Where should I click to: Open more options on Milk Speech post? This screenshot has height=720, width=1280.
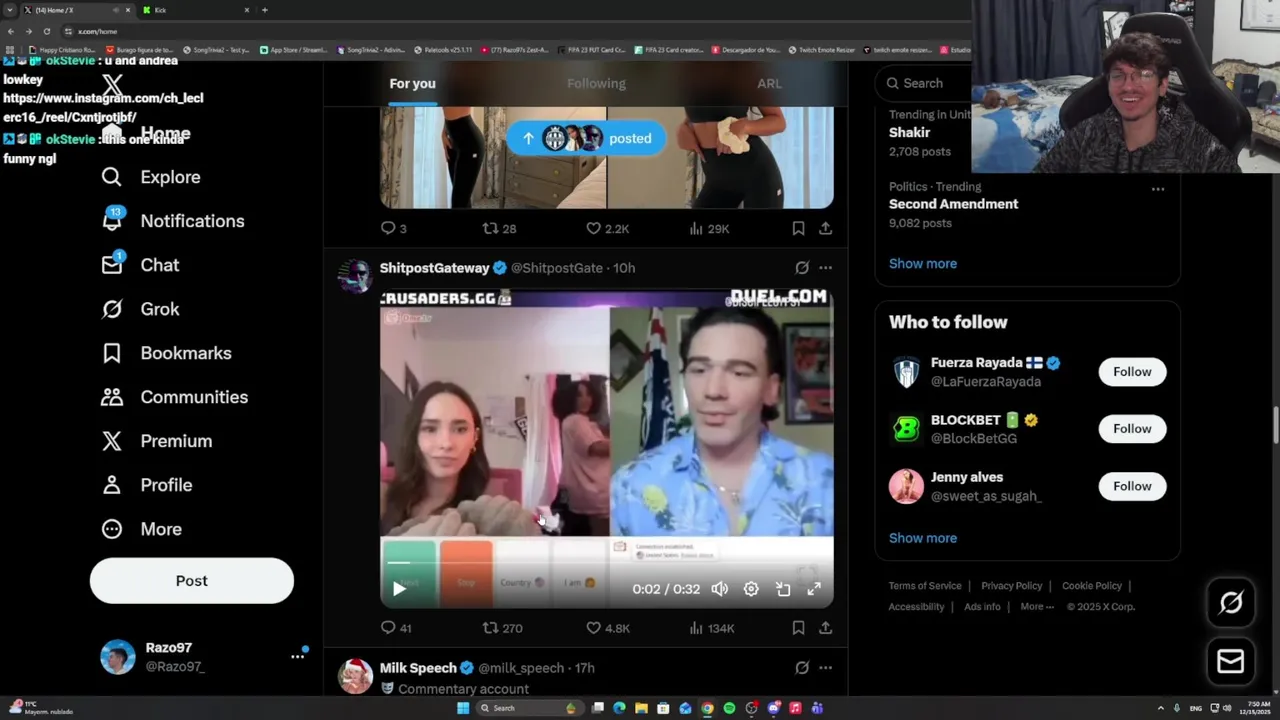click(x=825, y=668)
